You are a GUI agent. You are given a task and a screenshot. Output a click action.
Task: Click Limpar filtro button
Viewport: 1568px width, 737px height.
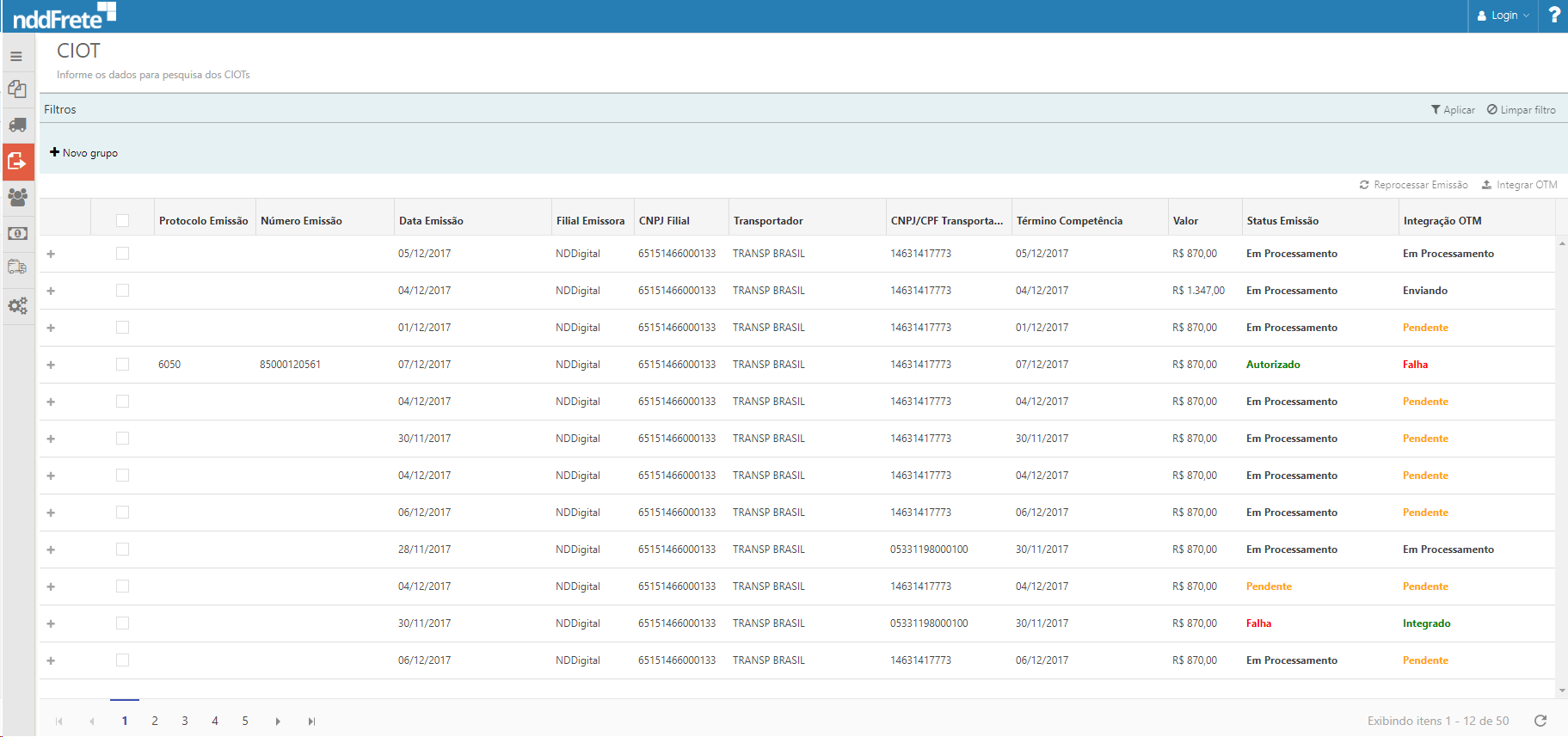coord(1521,110)
